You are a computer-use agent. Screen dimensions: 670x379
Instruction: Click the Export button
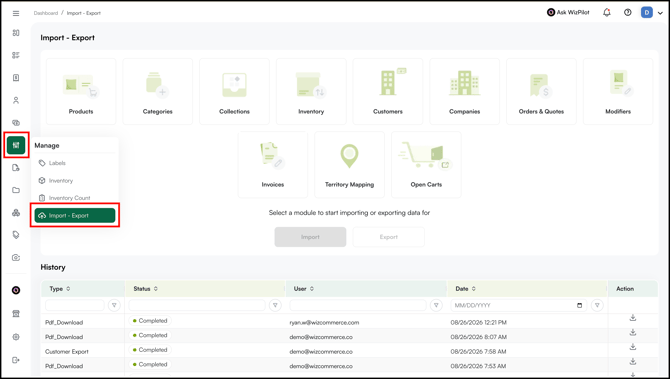(389, 237)
